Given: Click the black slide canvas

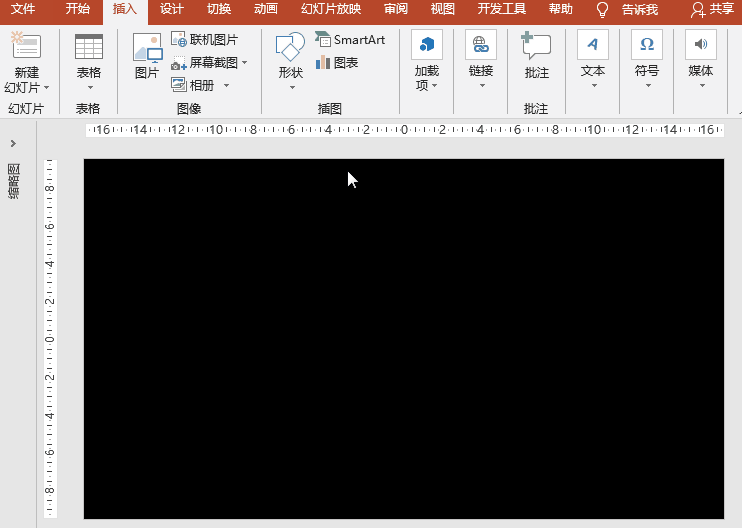Looking at the screenshot, I should pos(404,339).
